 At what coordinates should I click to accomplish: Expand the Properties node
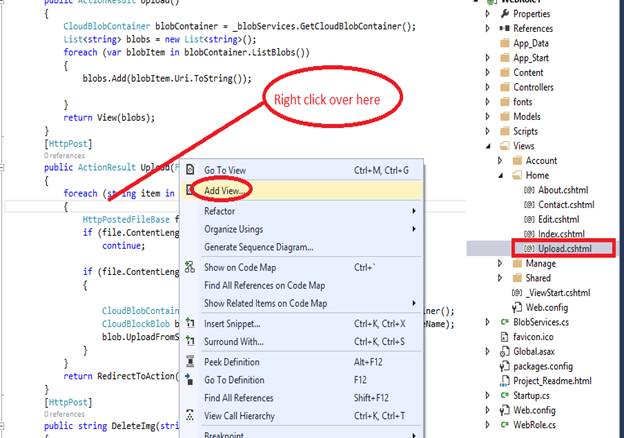click(488, 14)
